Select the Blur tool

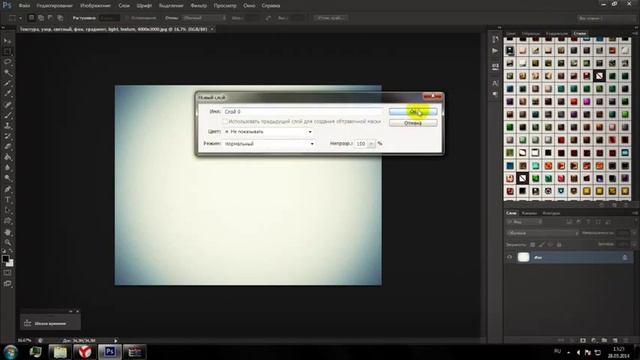(7, 168)
